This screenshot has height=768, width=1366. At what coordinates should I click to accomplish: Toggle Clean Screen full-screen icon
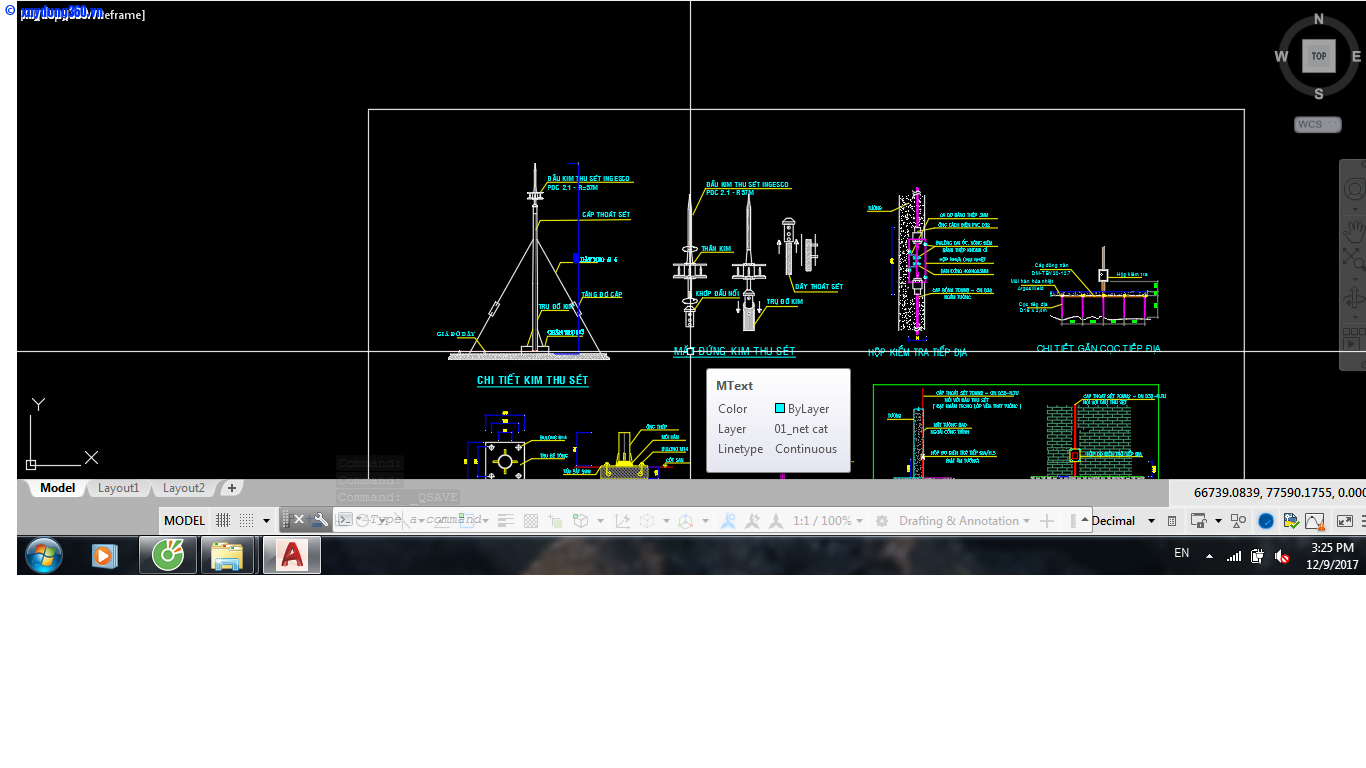pyautogui.click(x=1345, y=520)
